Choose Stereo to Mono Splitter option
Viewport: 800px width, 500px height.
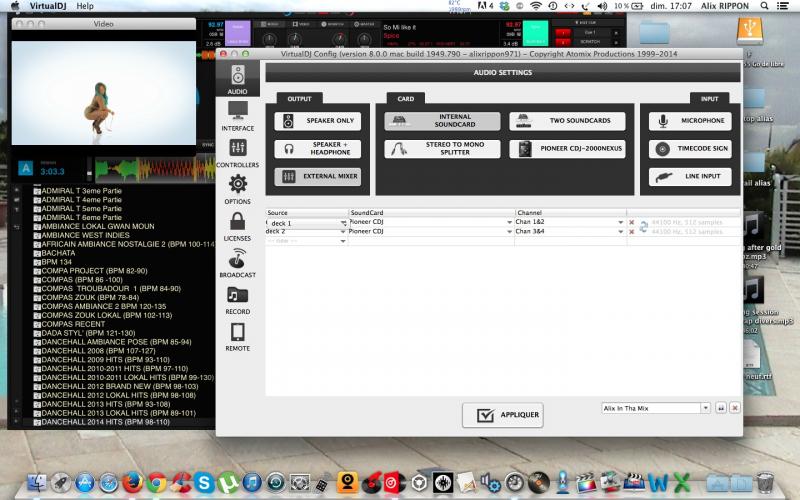pos(442,148)
